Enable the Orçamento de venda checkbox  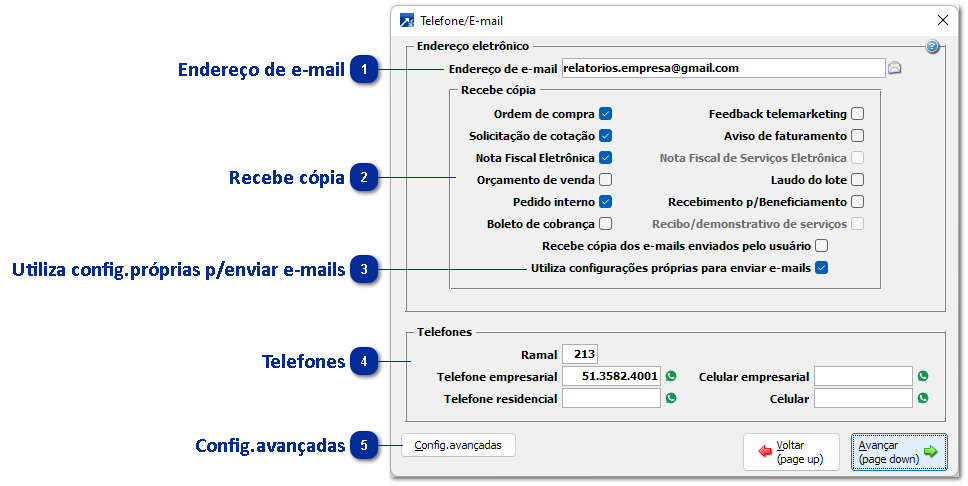coord(606,180)
